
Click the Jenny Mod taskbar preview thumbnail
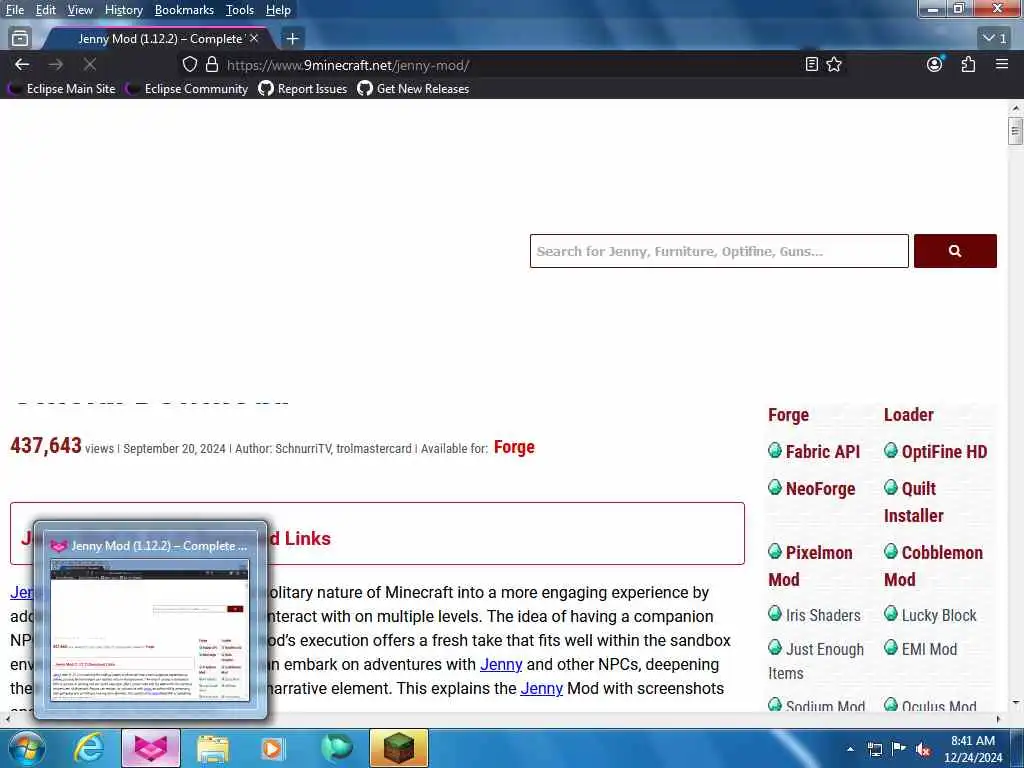click(x=150, y=630)
